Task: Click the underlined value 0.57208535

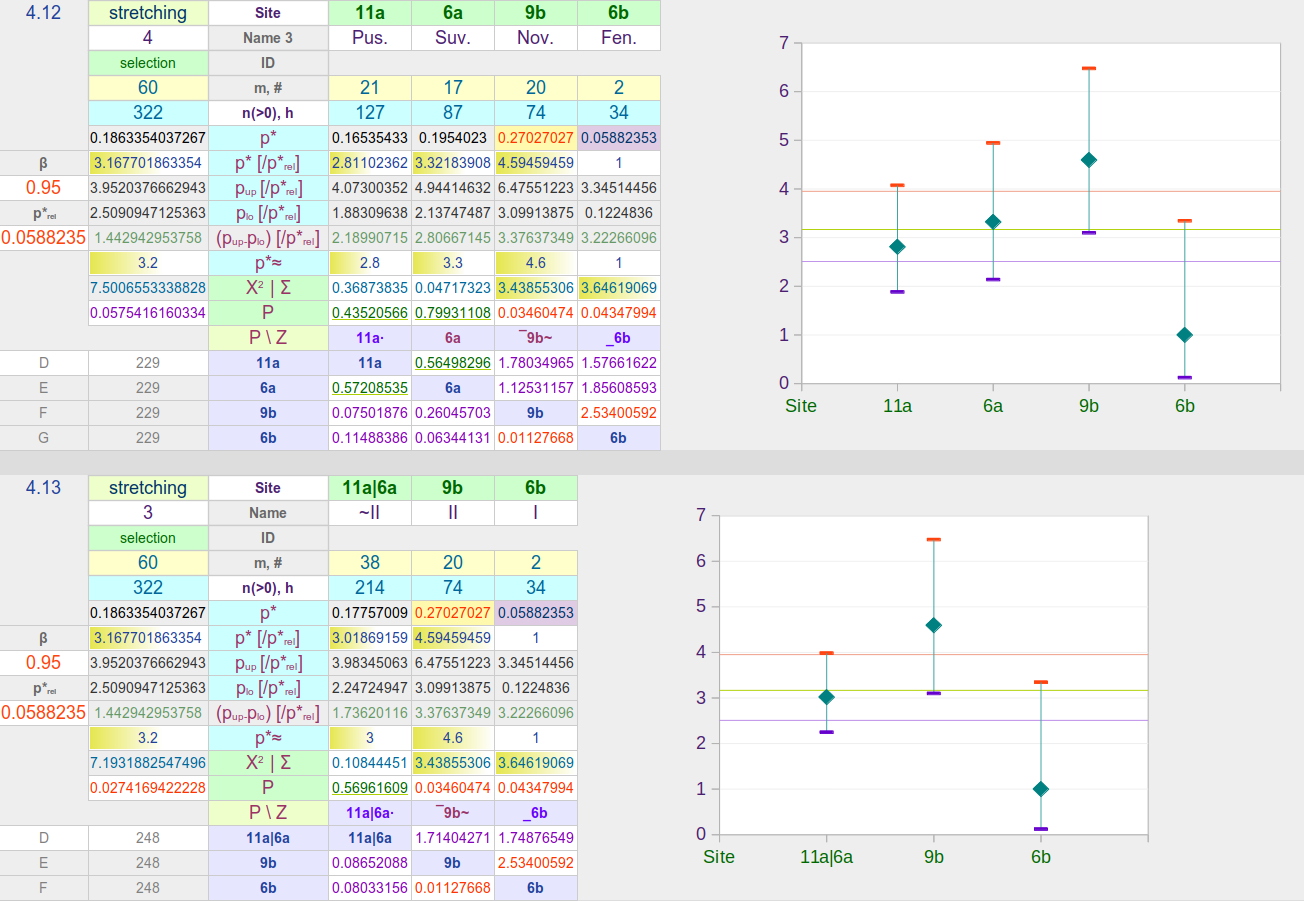Action: 369,388
